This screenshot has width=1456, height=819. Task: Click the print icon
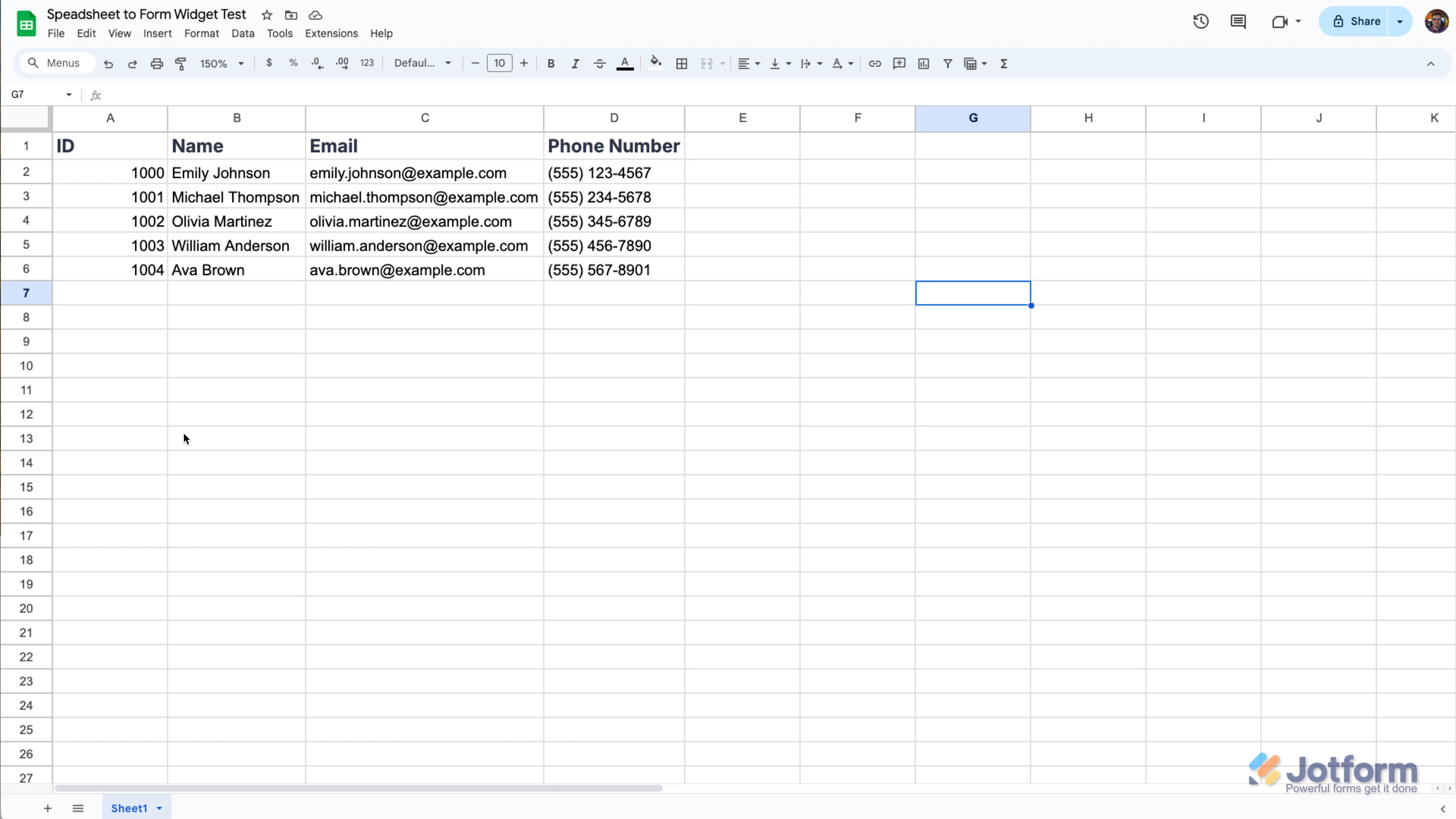[x=157, y=63]
